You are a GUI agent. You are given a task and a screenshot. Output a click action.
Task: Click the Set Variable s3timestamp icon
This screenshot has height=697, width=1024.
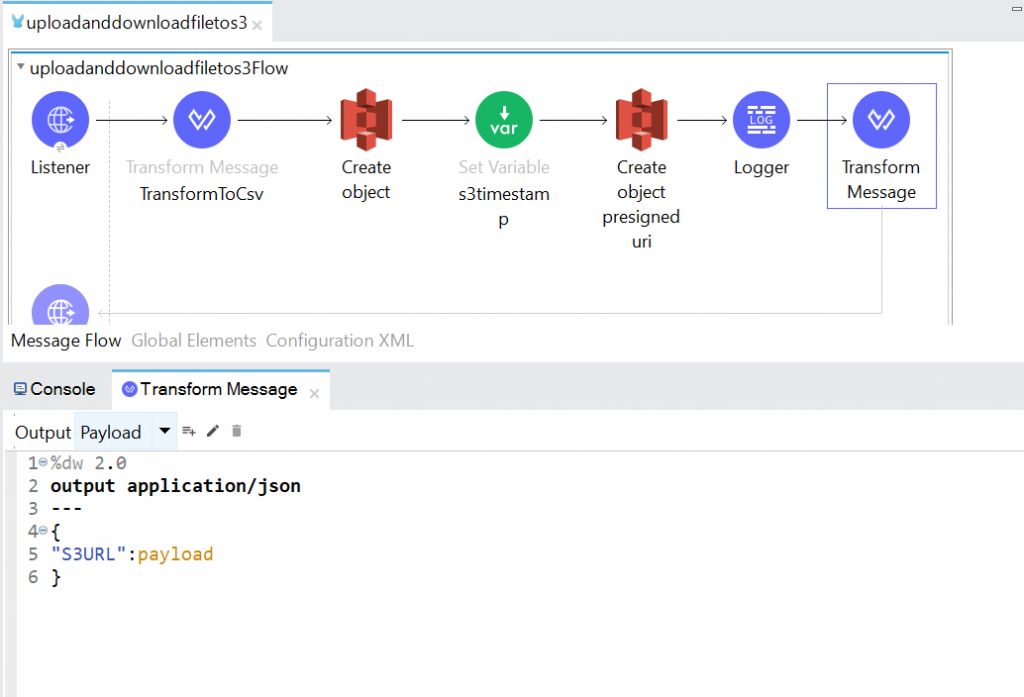(x=504, y=119)
